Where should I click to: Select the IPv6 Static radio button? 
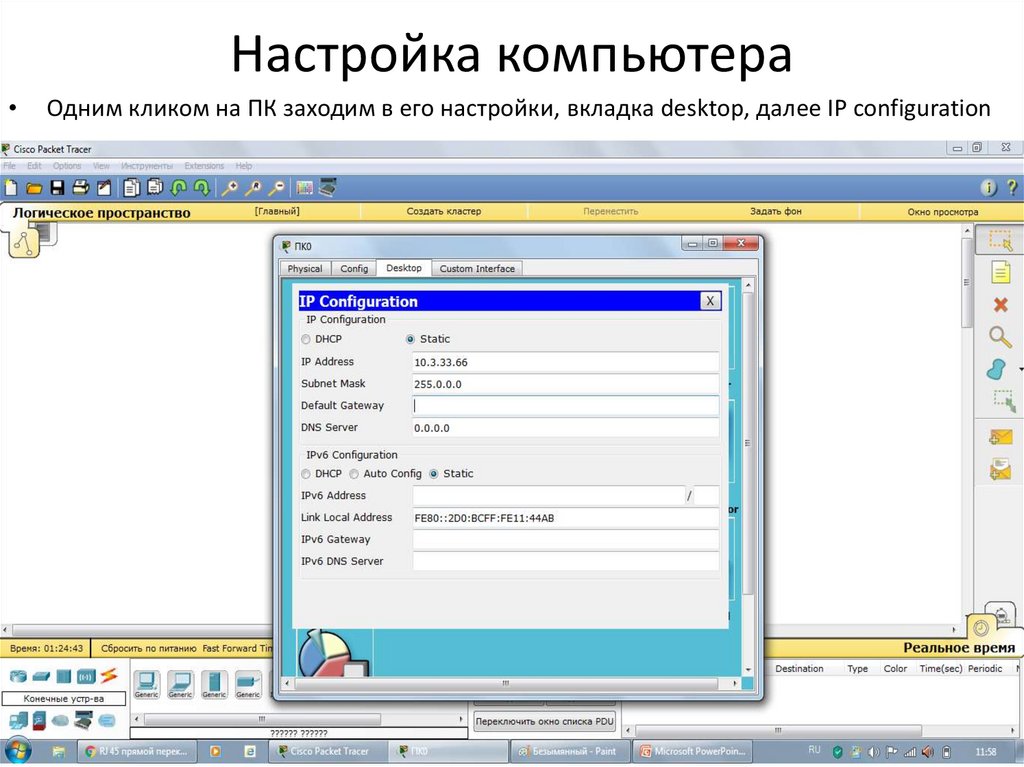pyautogui.click(x=434, y=474)
